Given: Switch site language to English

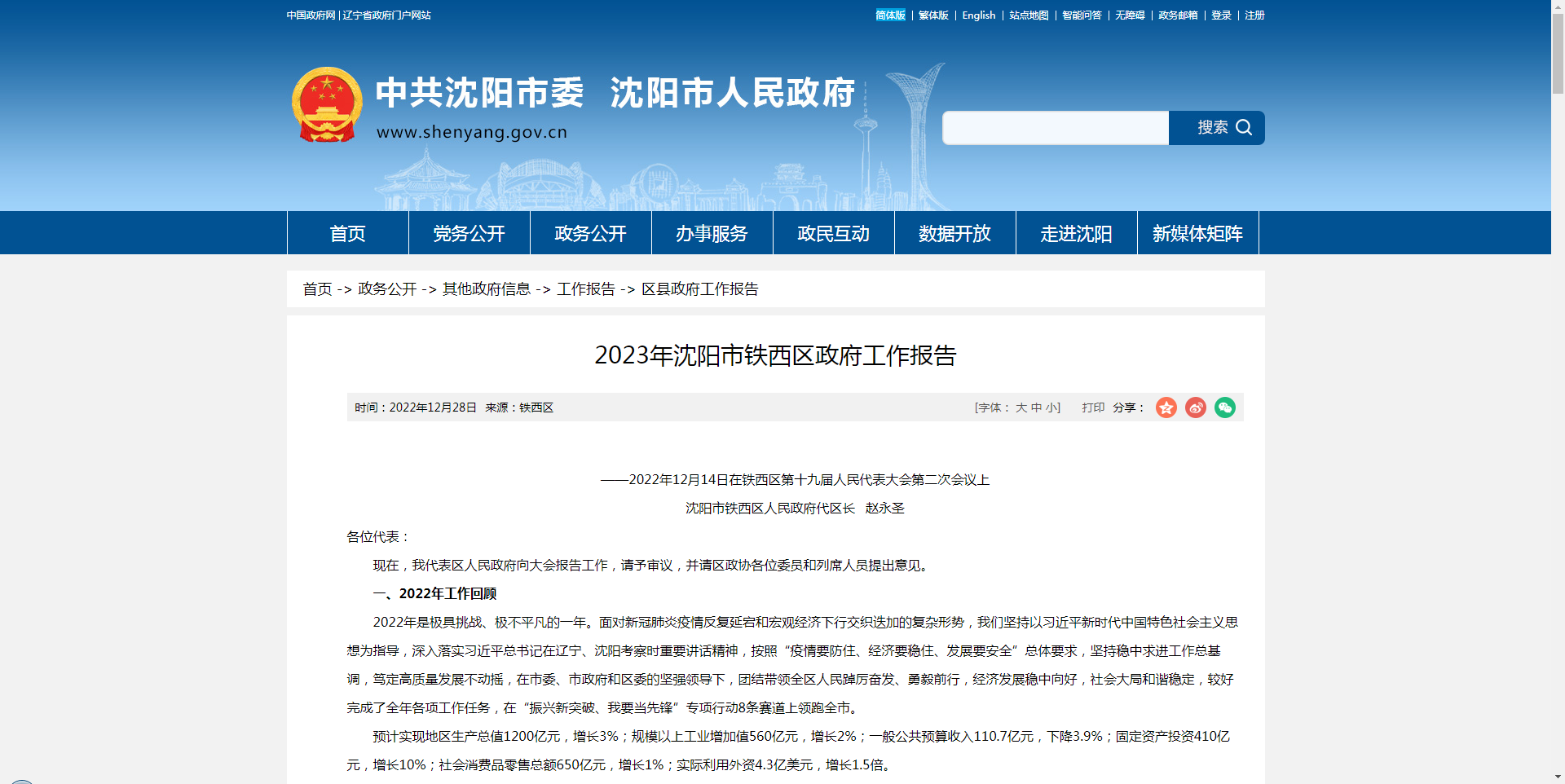Looking at the screenshot, I should point(978,15).
